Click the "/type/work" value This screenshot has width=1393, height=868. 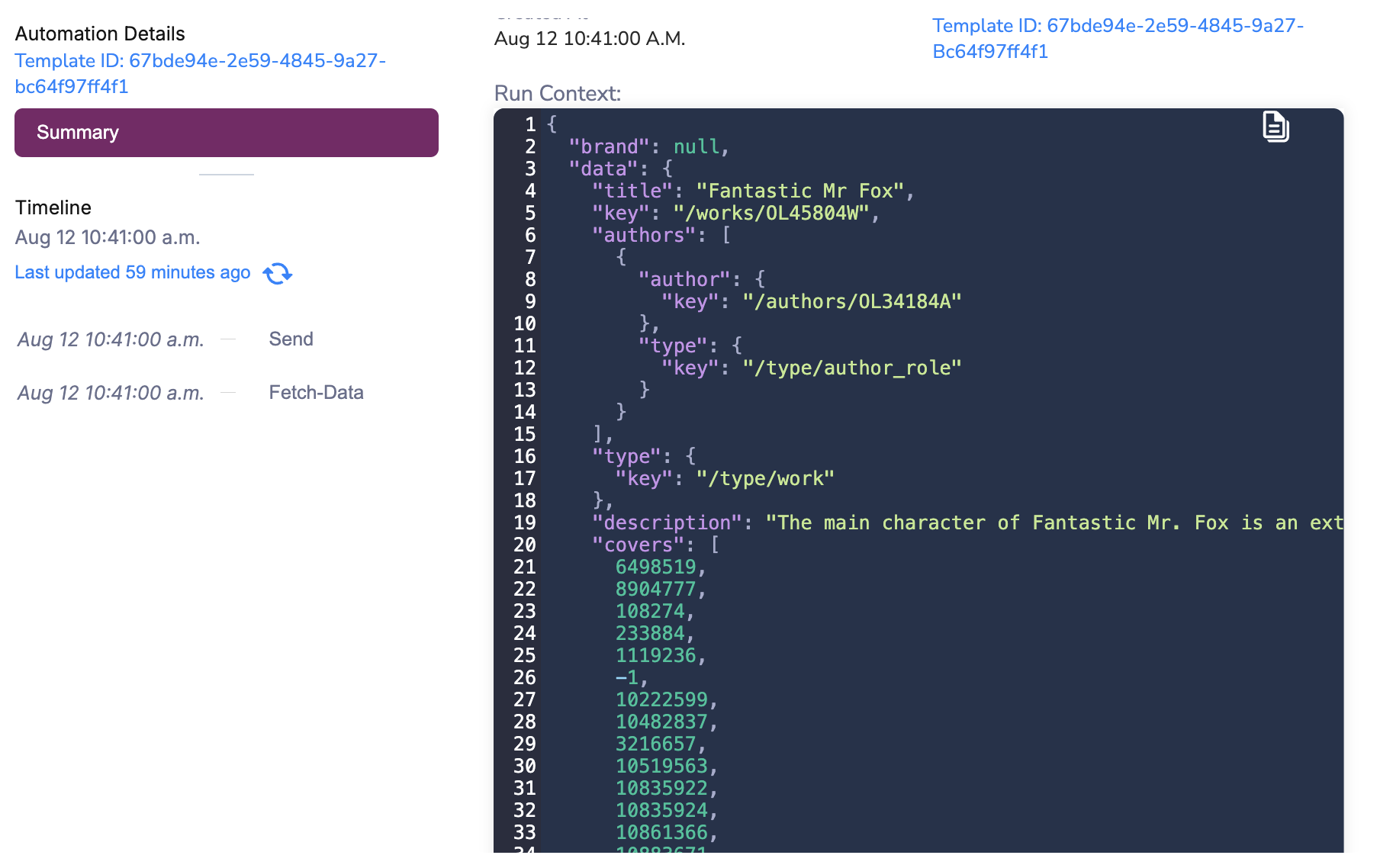[x=765, y=478]
